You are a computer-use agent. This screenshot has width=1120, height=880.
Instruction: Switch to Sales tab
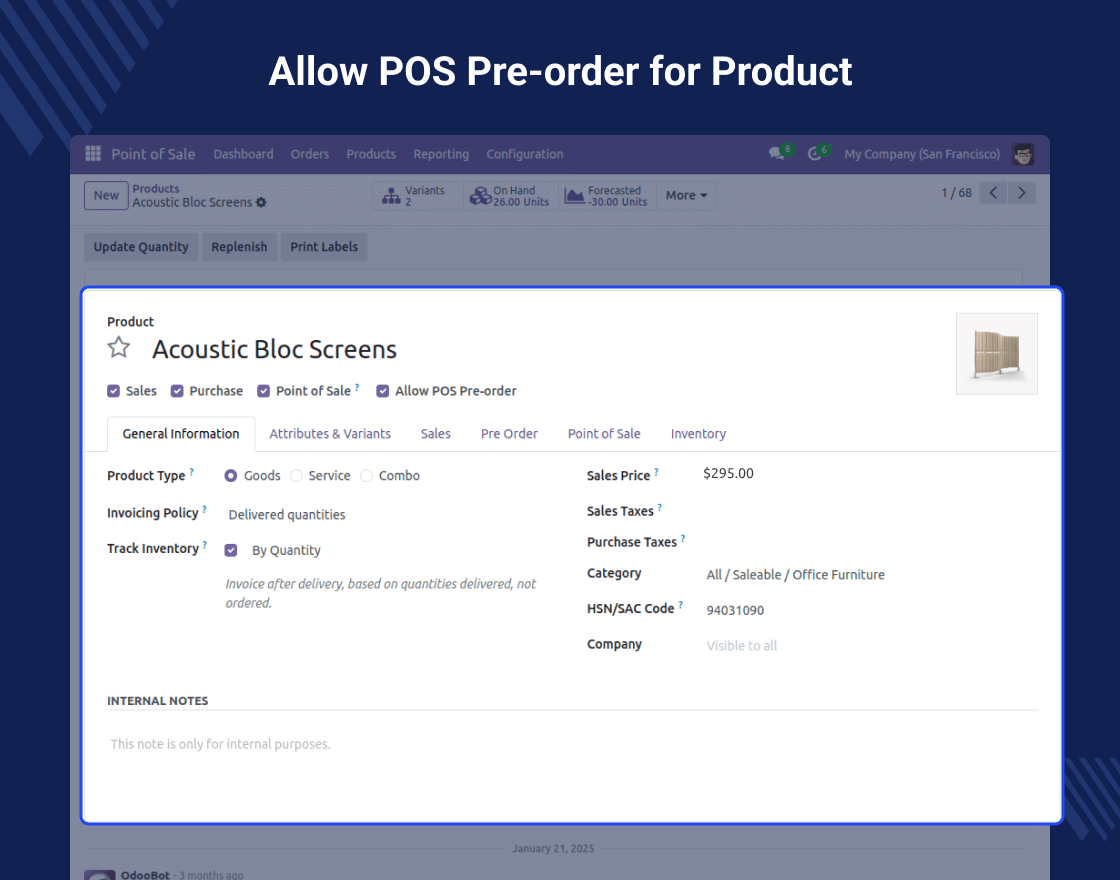pos(436,434)
